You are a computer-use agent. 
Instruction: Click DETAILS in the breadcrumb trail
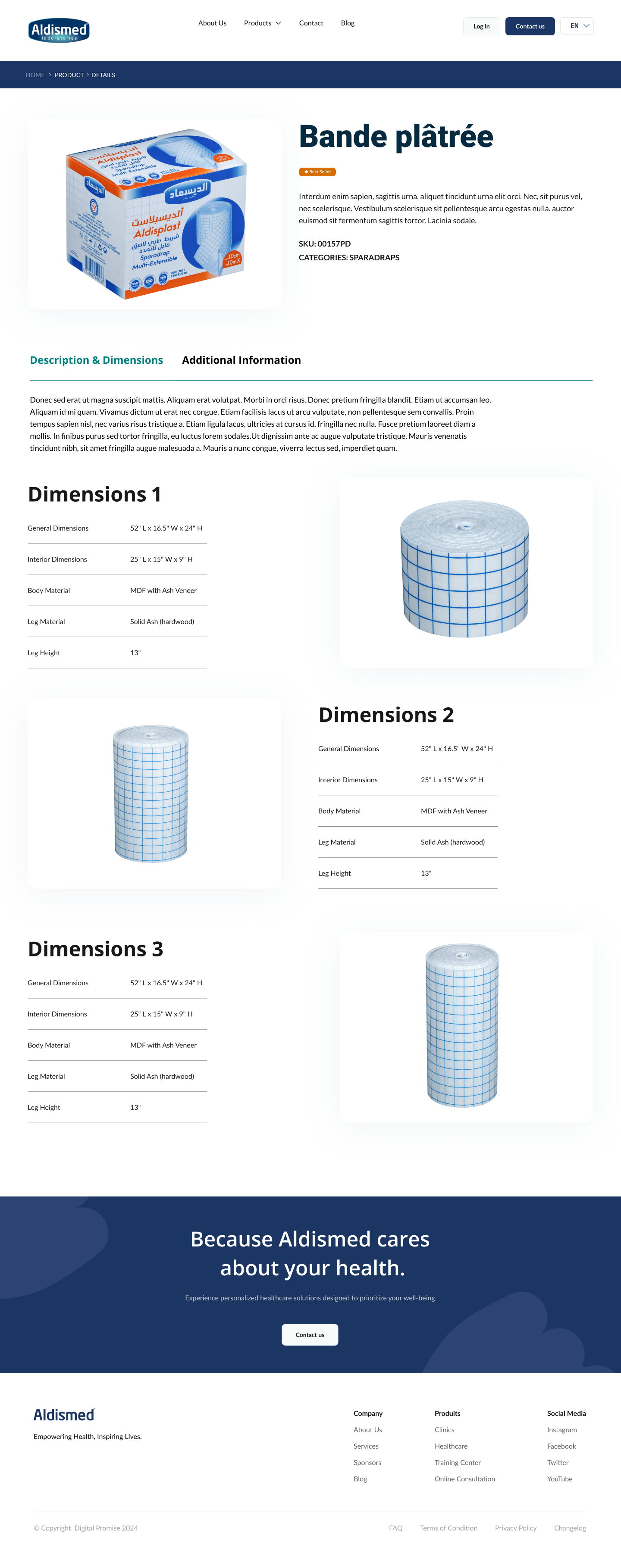[103, 75]
